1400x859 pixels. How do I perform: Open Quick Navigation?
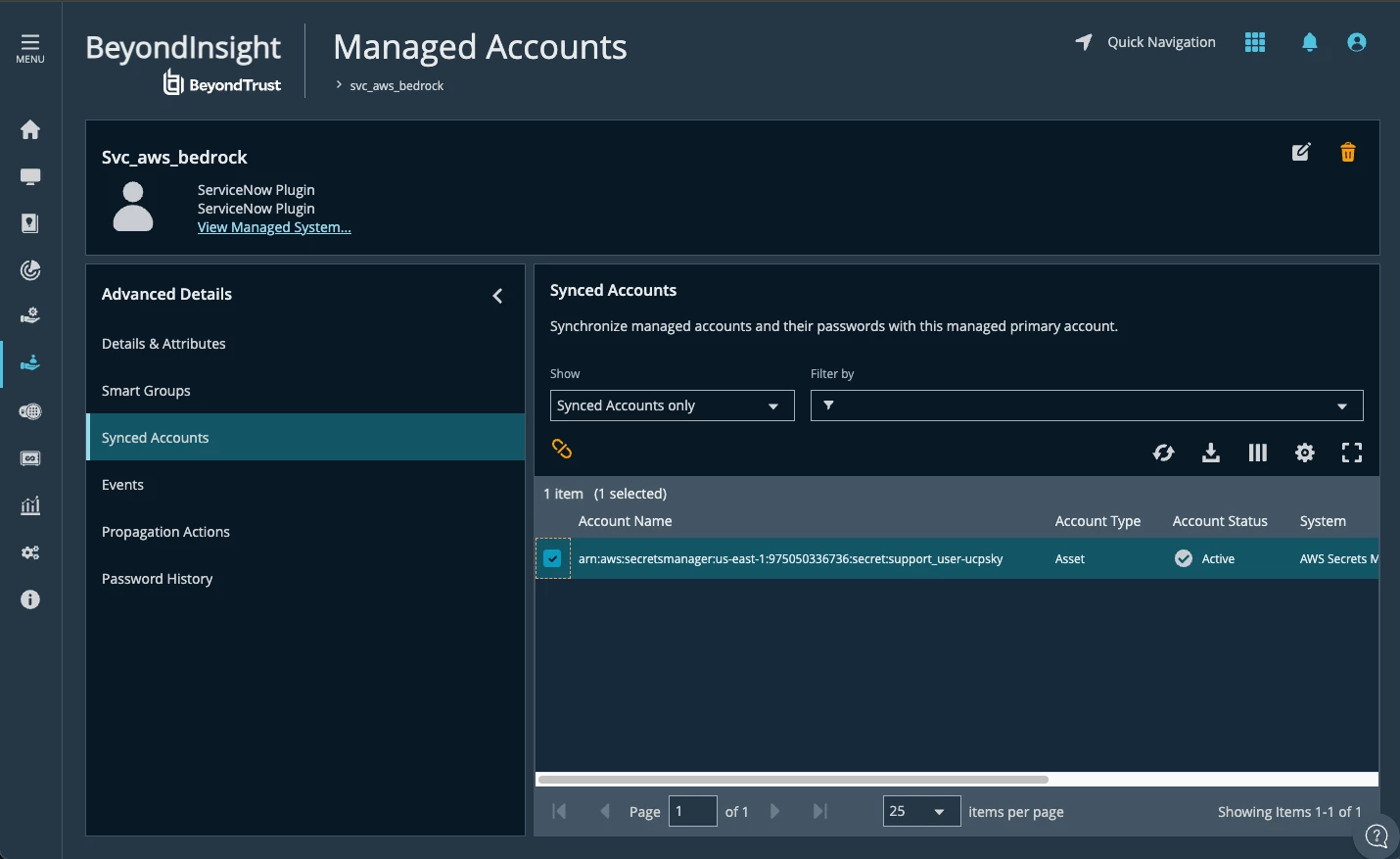(1145, 42)
